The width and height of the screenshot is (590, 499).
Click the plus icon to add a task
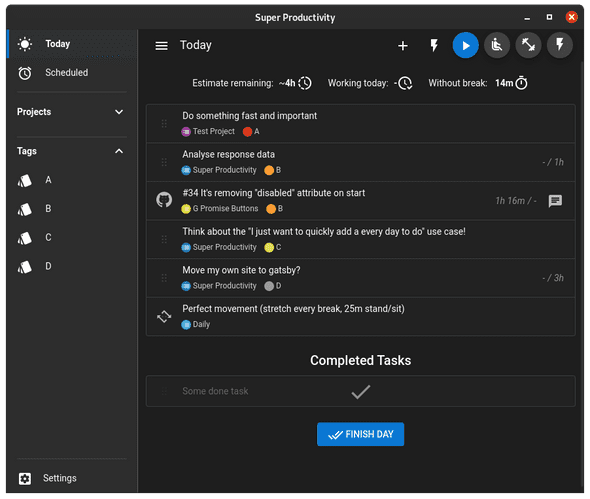(x=403, y=46)
